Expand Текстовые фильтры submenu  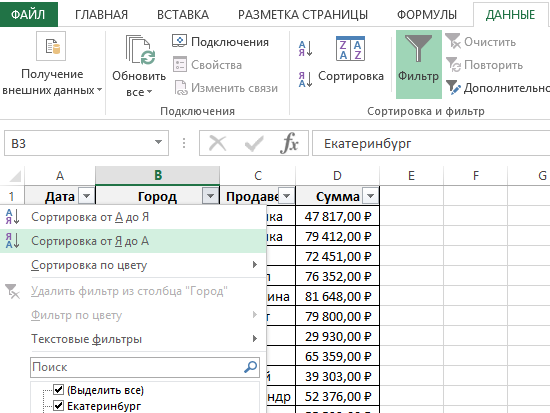click(255, 339)
